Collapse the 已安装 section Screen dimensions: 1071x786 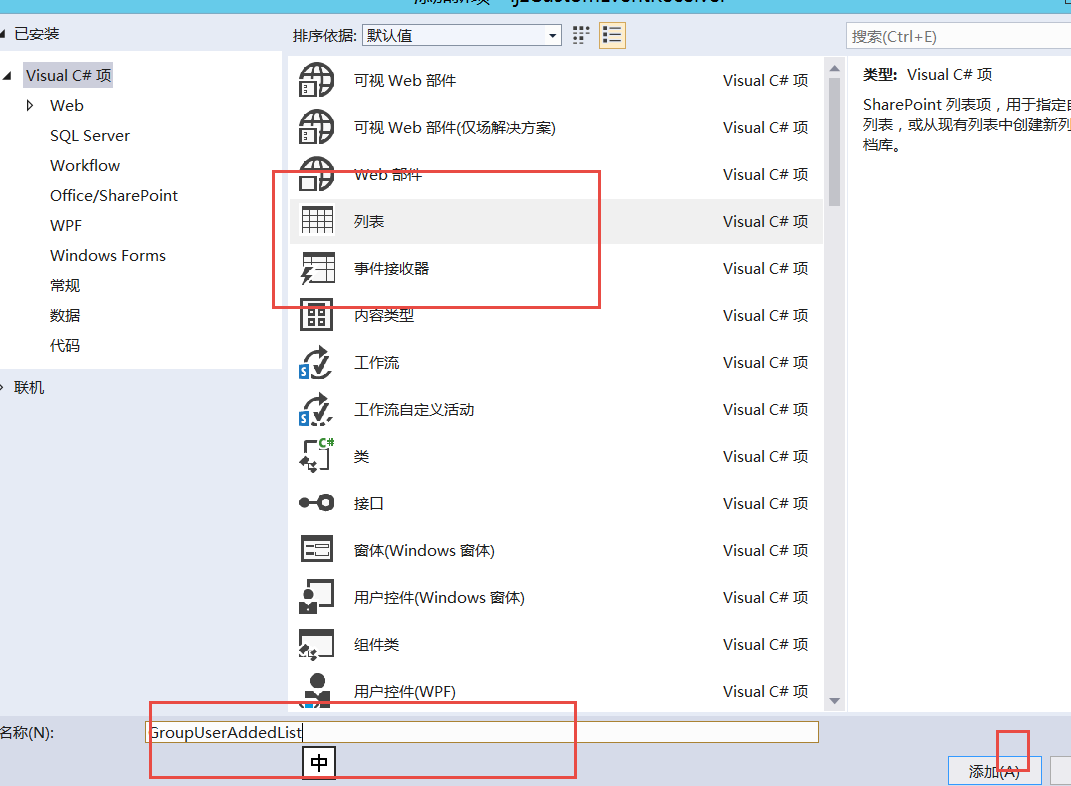coord(3,33)
